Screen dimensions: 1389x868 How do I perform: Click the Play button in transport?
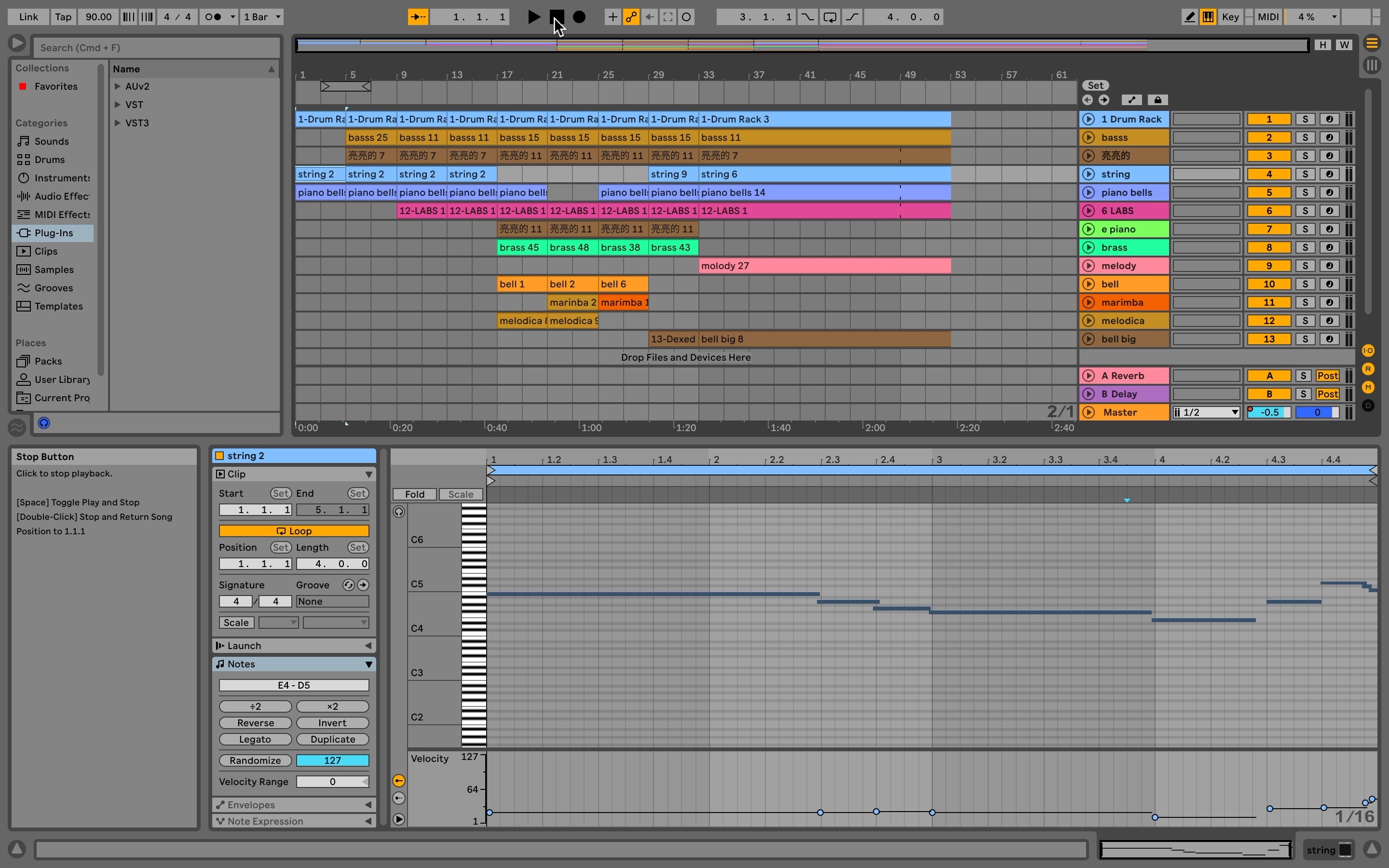533,17
